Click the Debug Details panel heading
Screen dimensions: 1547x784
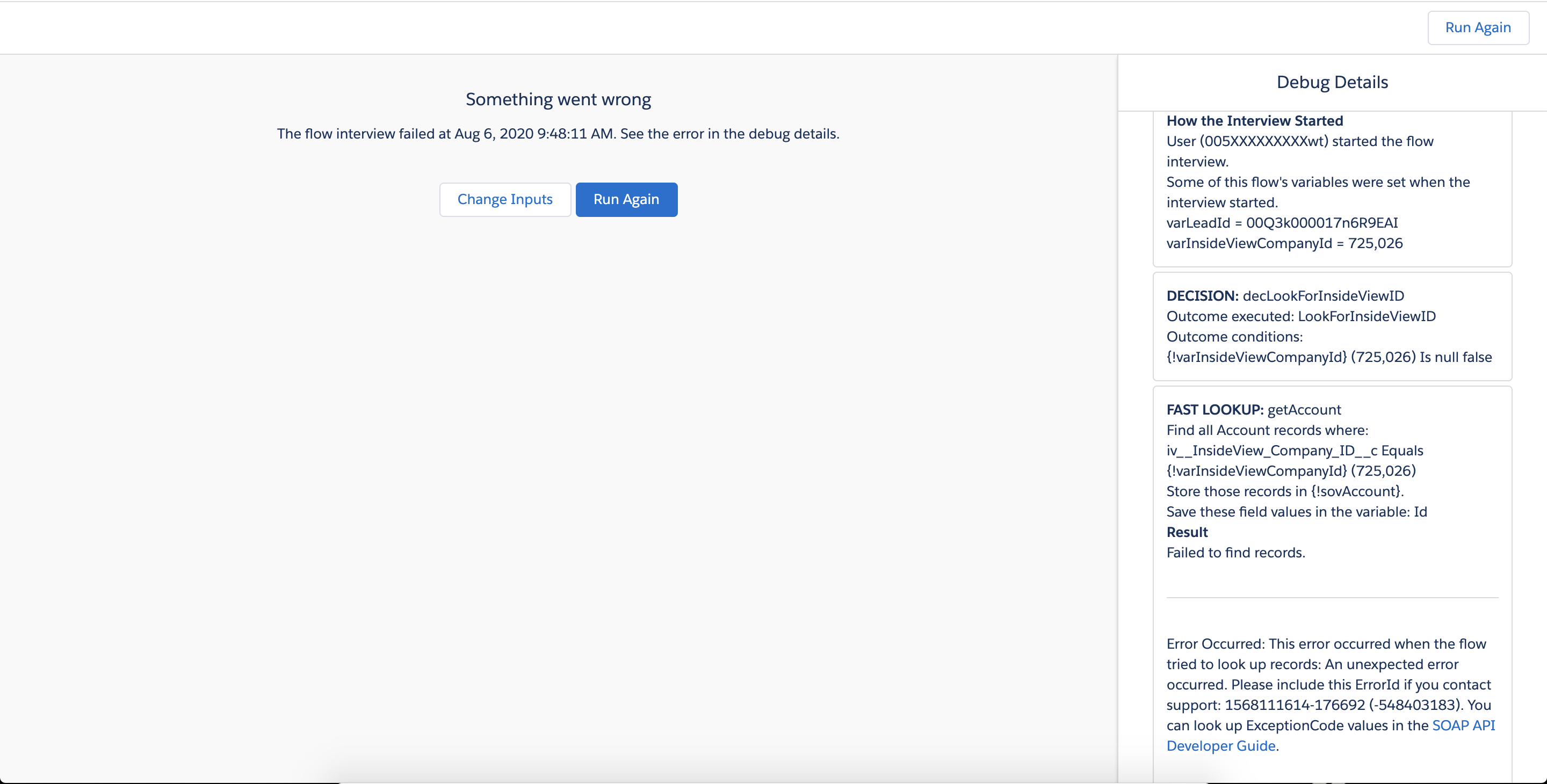1332,82
